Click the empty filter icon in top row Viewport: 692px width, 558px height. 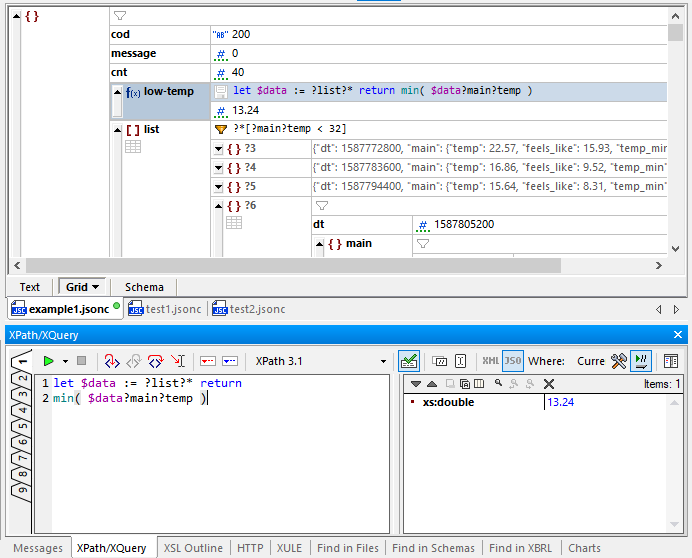point(120,16)
